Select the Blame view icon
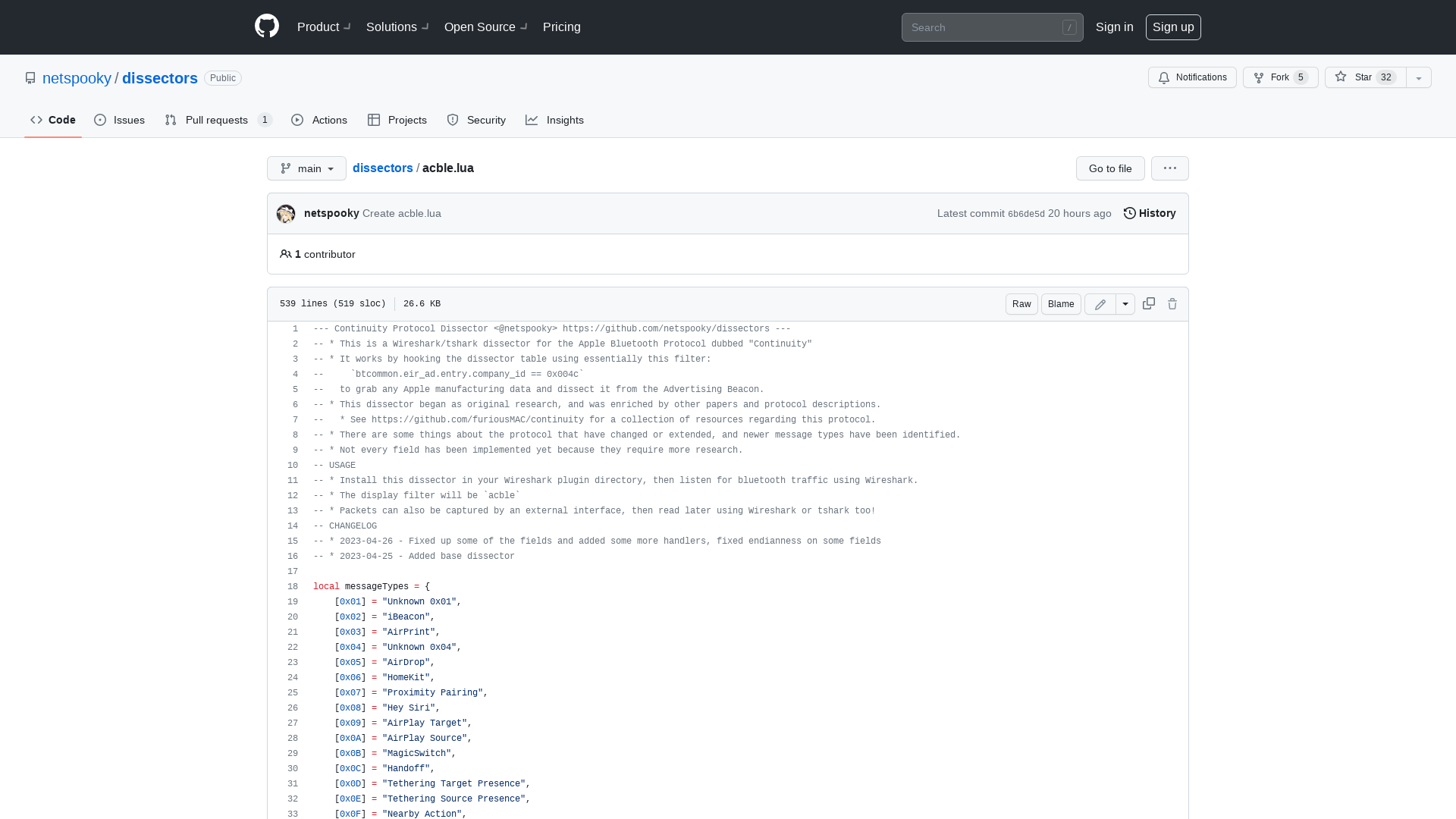Screen dimensions: 1456x819 (1061, 304)
